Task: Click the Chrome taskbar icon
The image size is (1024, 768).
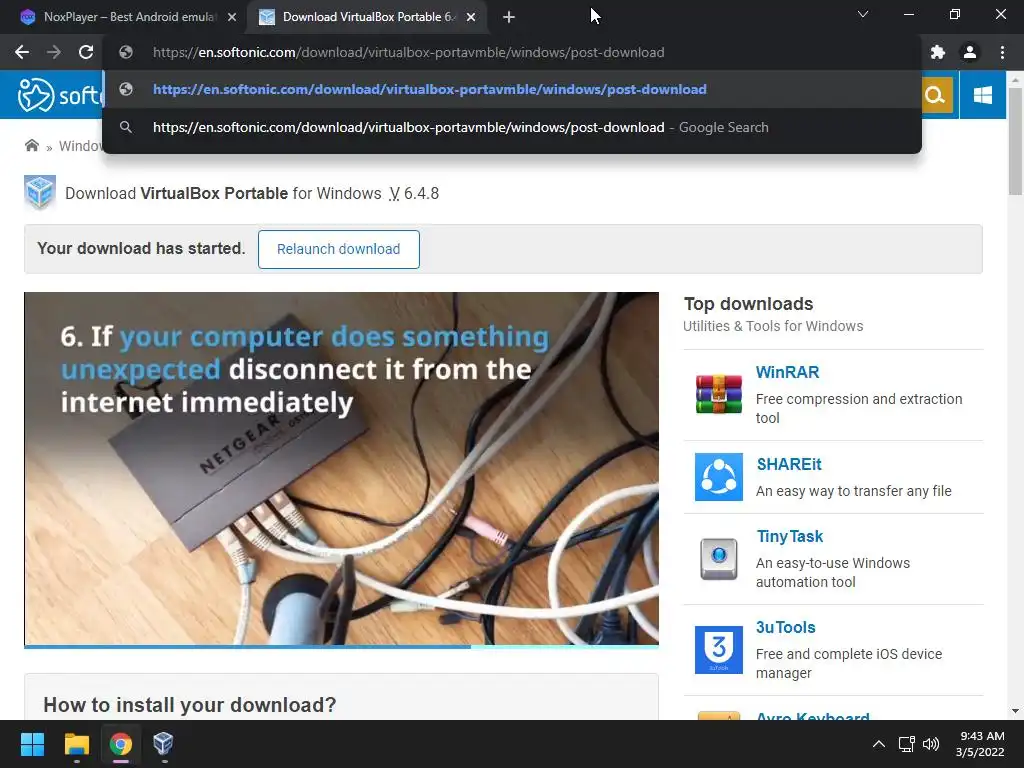Action: (121, 744)
